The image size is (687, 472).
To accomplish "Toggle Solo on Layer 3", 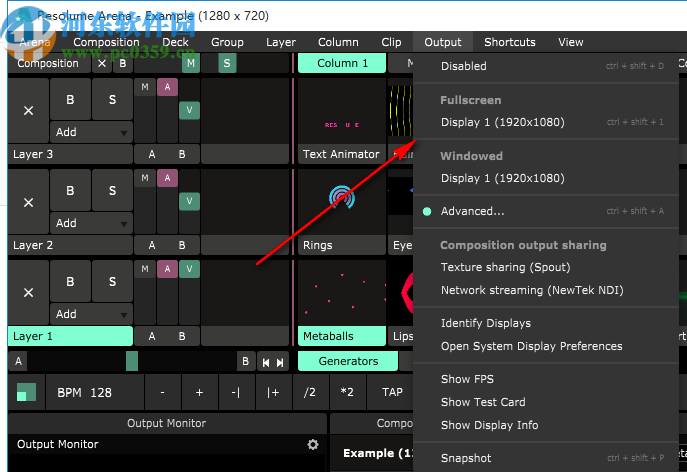I will tap(113, 100).
